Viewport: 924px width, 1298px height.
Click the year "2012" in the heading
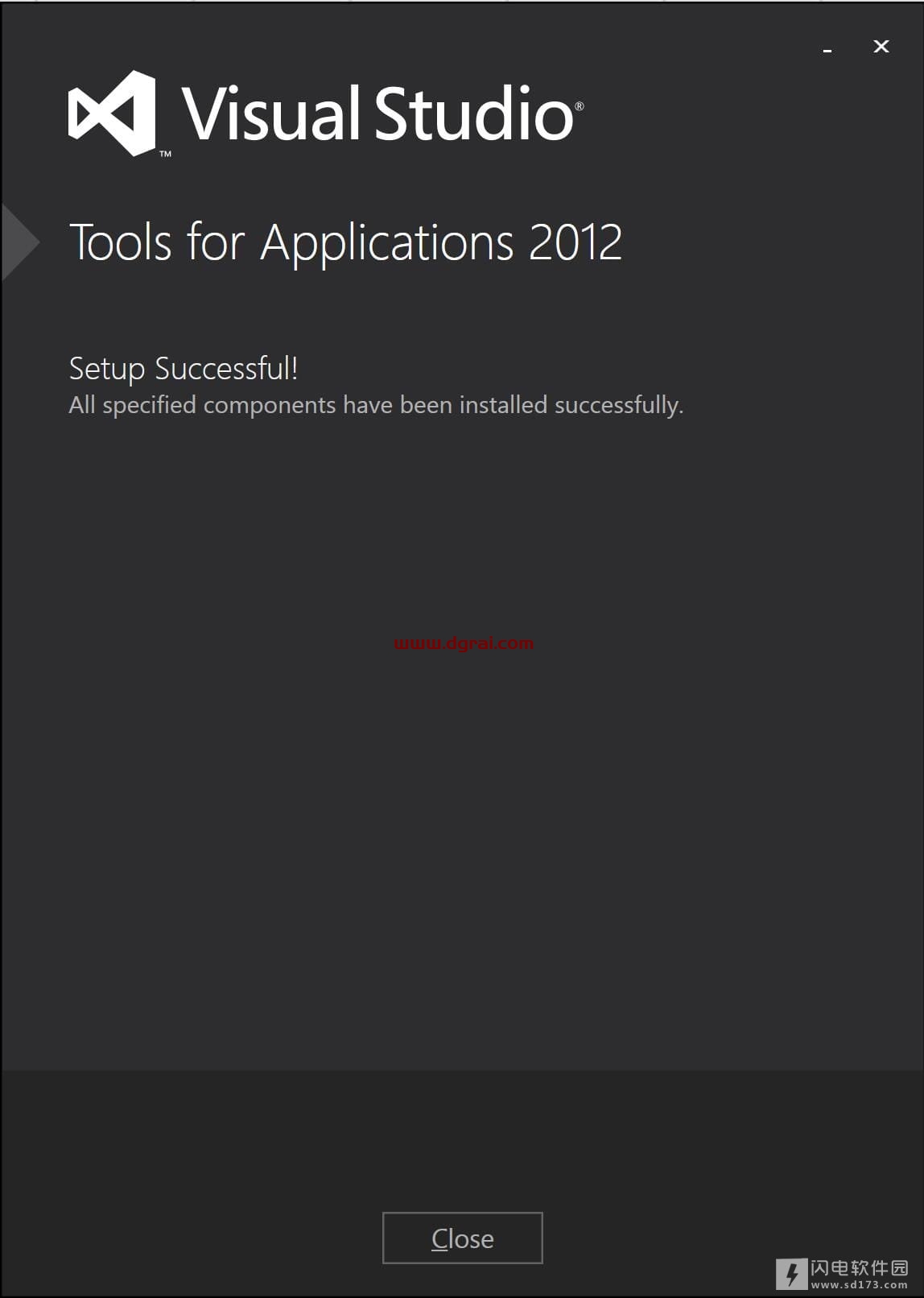click(575, 242)
